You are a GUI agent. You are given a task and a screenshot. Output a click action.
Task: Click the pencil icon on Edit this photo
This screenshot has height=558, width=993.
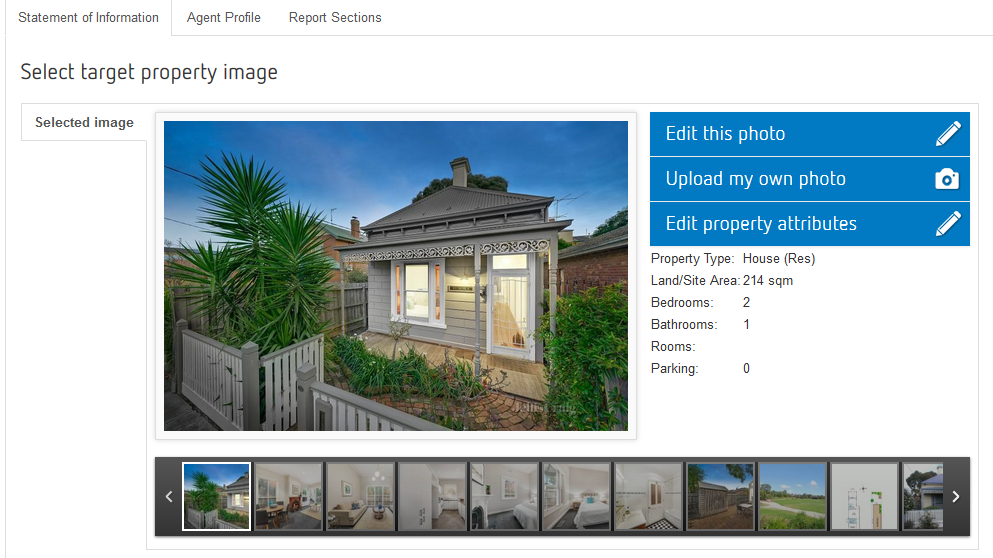pos(947,134)
